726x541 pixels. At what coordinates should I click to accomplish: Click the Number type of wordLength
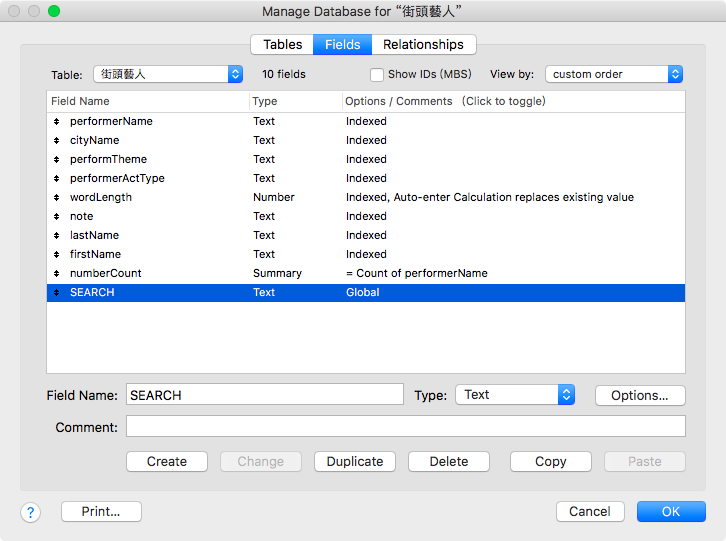274,197
